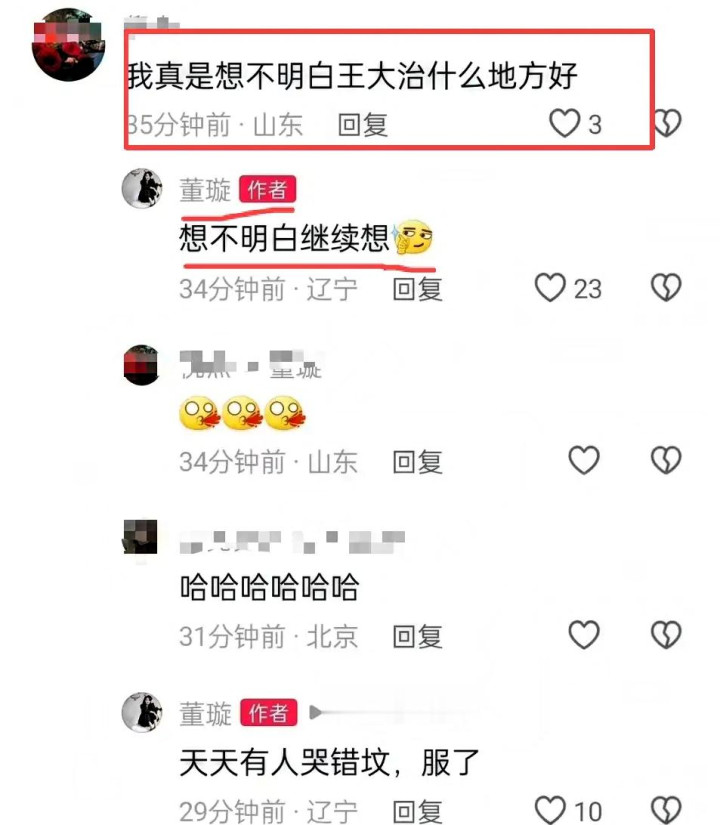The image size is (720, 825).
Task: Dislike the 天天有人哭错坟 comment
Action: click(x=666, y=809)
